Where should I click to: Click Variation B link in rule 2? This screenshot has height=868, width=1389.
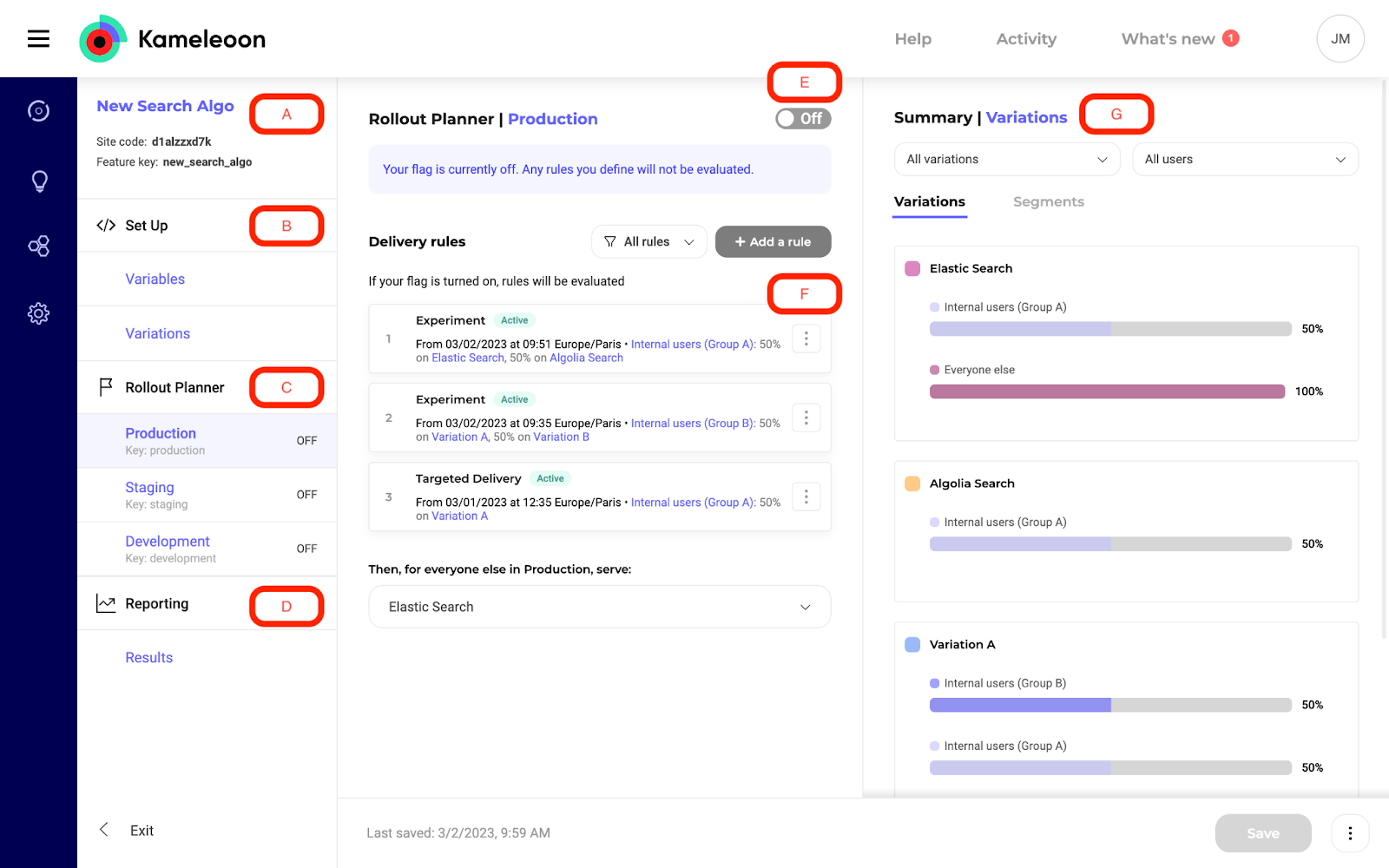coord(561,437)
